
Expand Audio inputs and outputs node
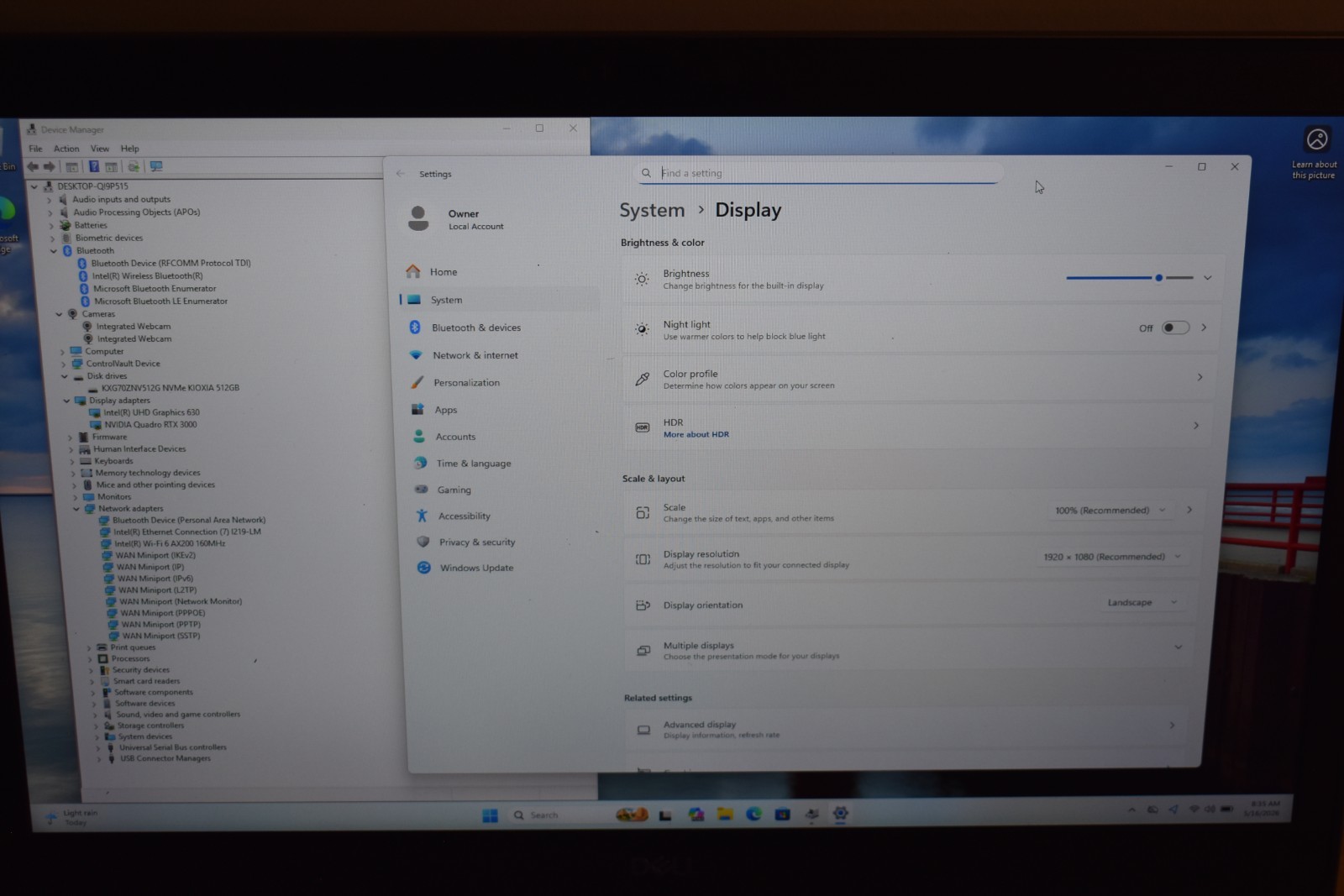click(x=50, y=200)
